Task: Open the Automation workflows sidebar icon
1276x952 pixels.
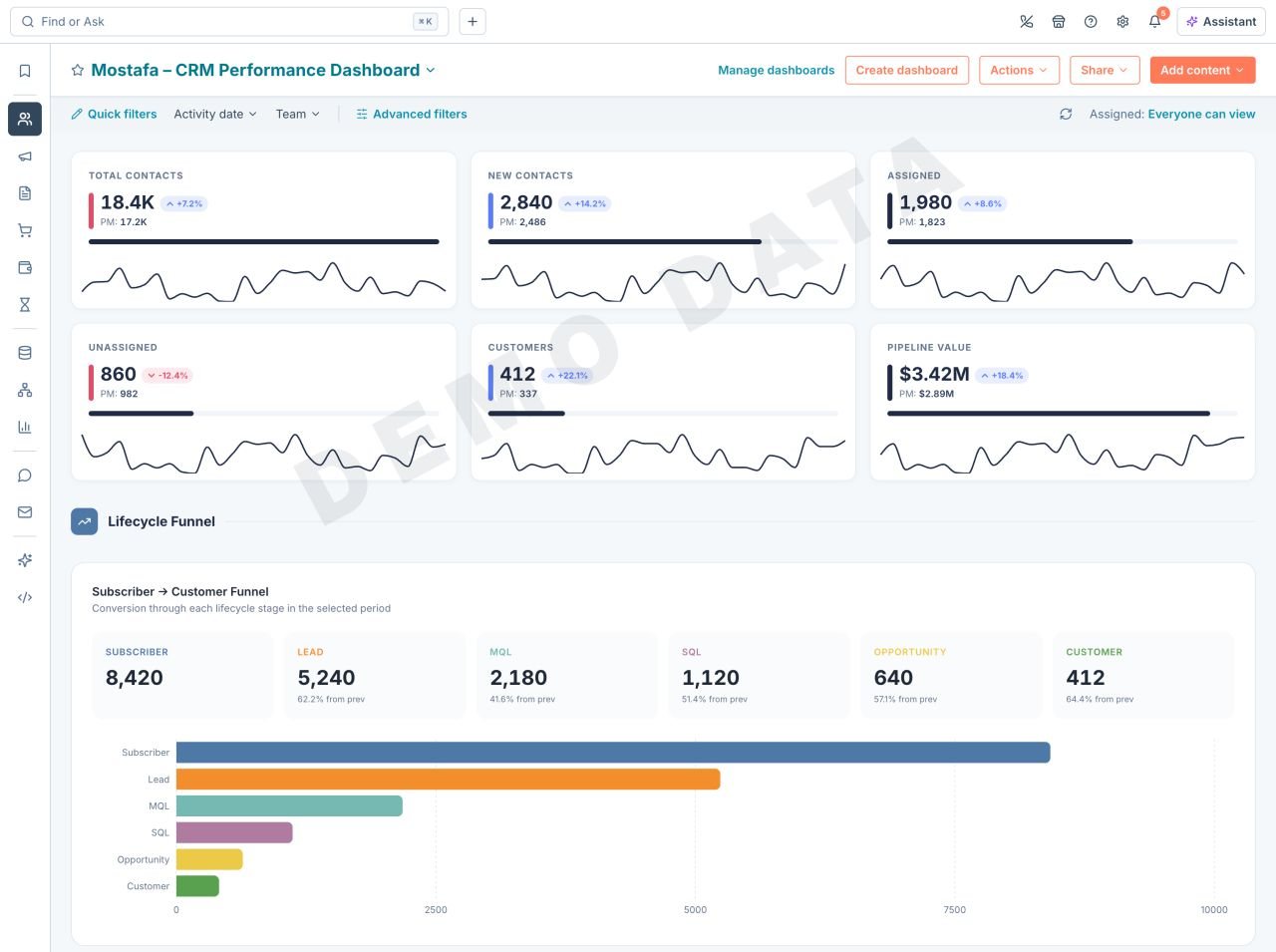Action: tap(25, 390)
